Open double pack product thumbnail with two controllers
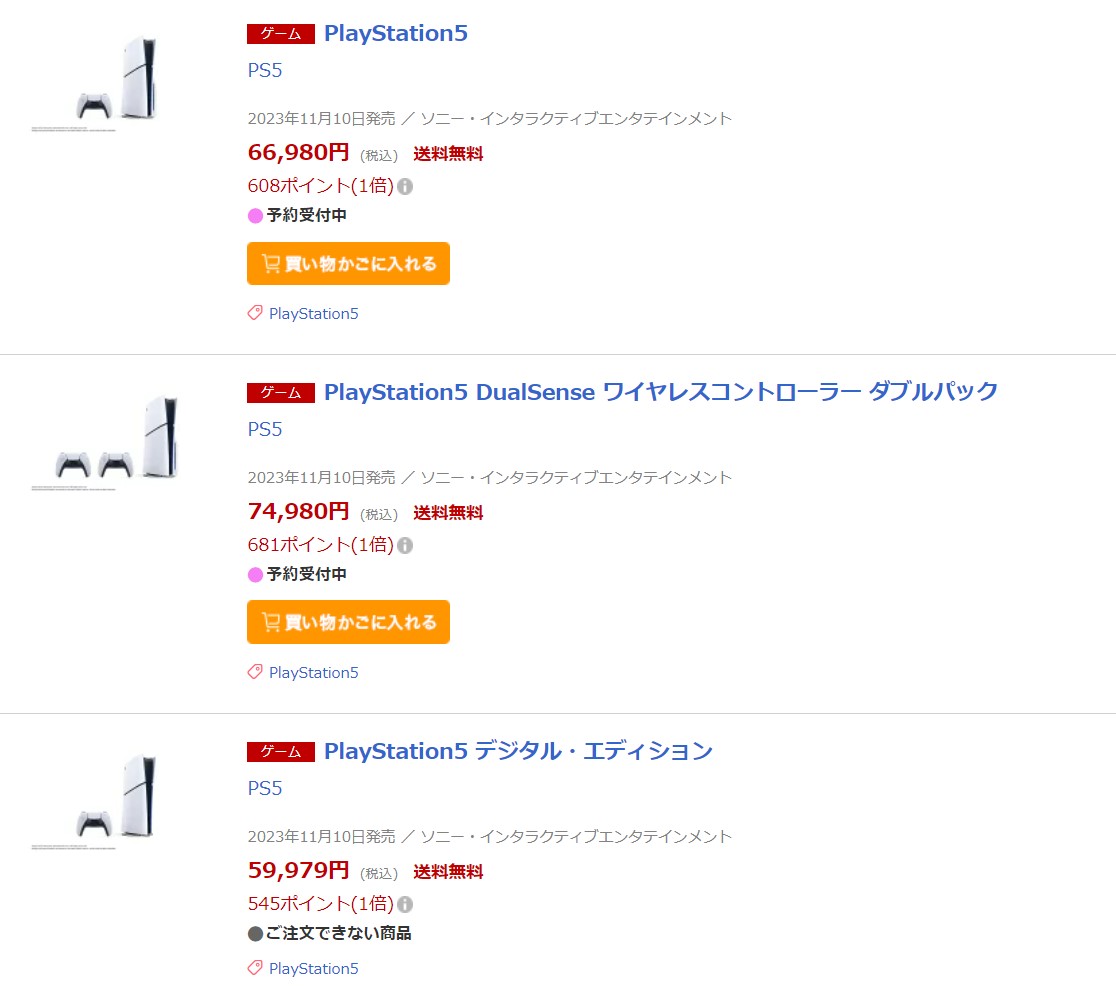This screenshot has width=1116, height=994. click(118, 442)
